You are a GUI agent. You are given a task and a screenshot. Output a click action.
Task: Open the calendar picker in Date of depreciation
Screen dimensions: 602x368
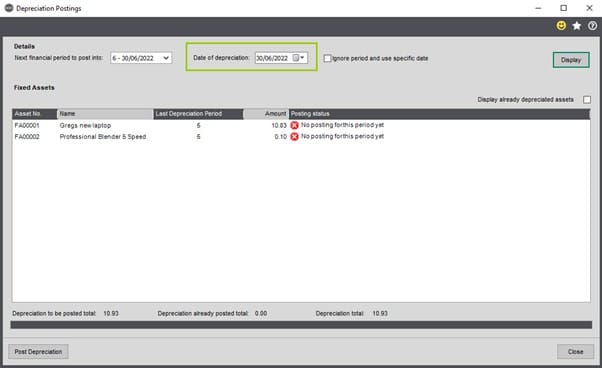(x=298, y=58)
